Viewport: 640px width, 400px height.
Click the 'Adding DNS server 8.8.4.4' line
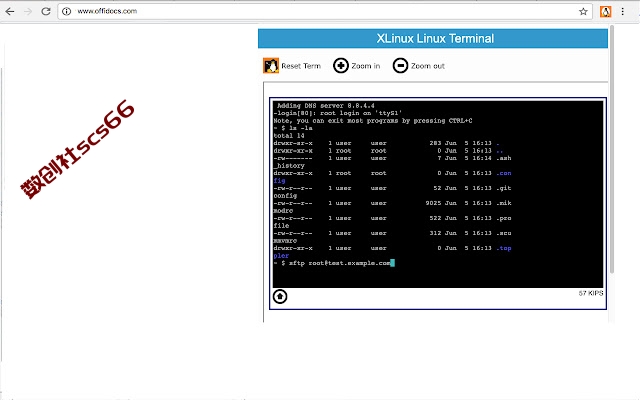tap(326, 106)
